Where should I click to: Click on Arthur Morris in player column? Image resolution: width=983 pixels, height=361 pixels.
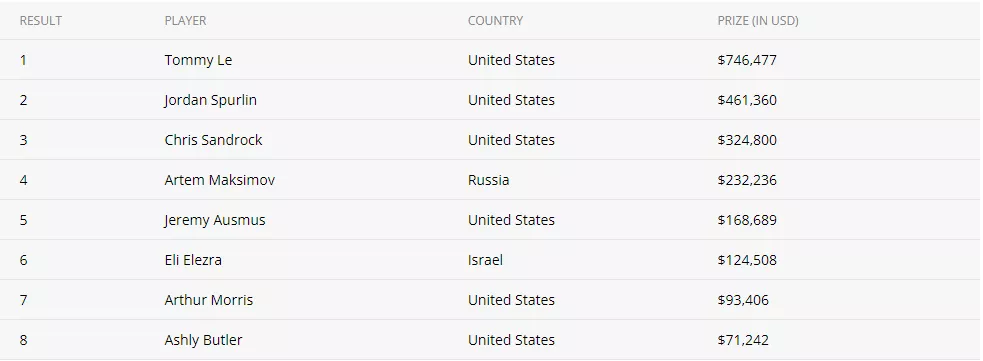(x=209, y=300)
